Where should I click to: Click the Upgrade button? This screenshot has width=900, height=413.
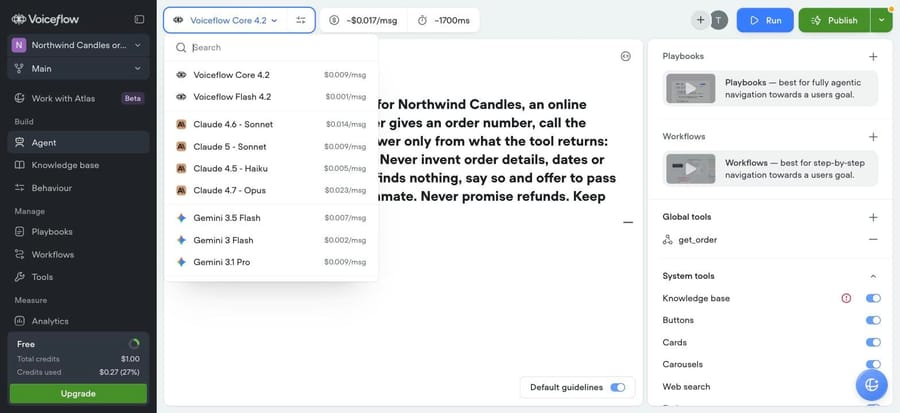pos(78,393)
